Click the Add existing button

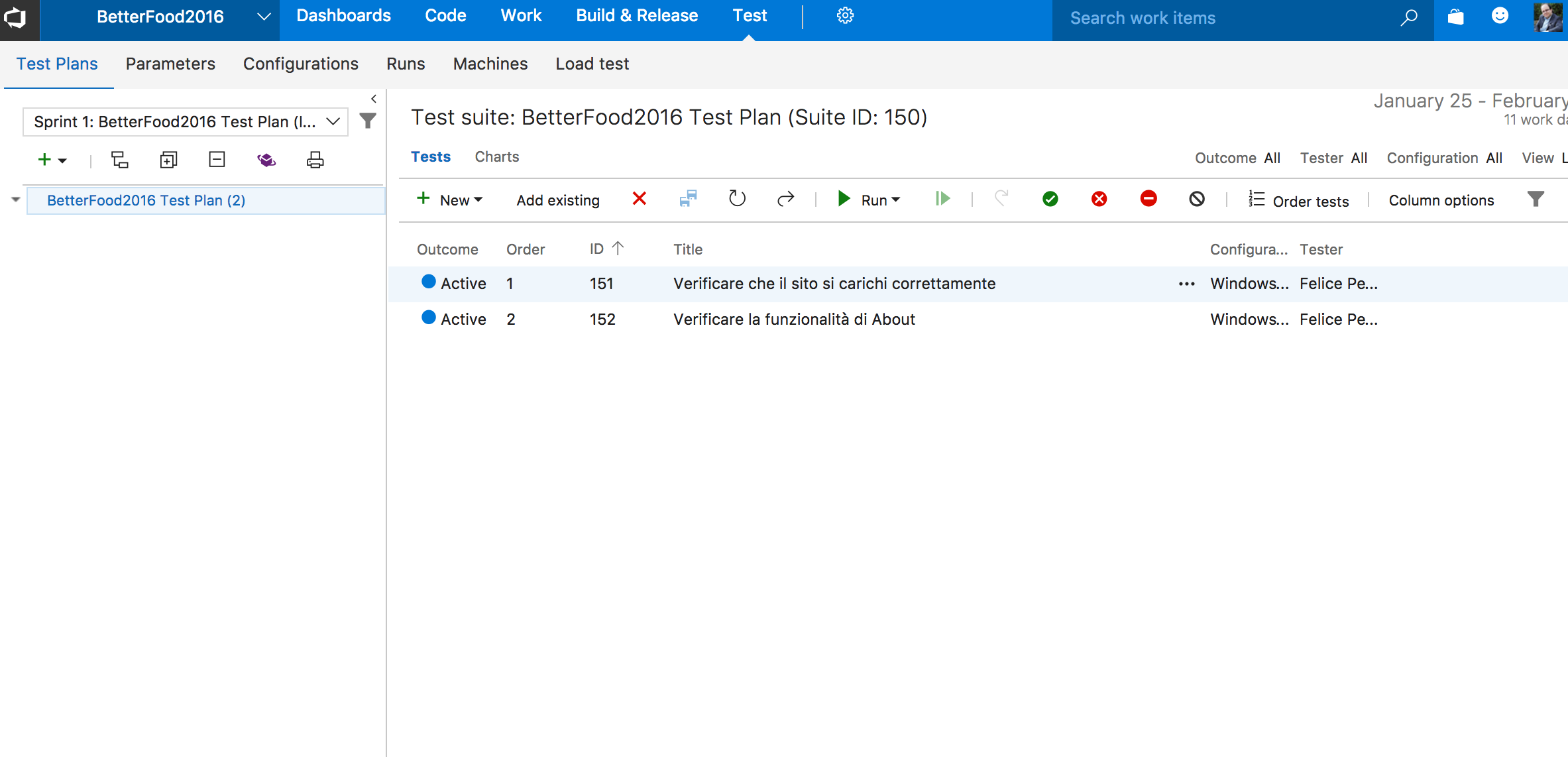pos(558,200)
